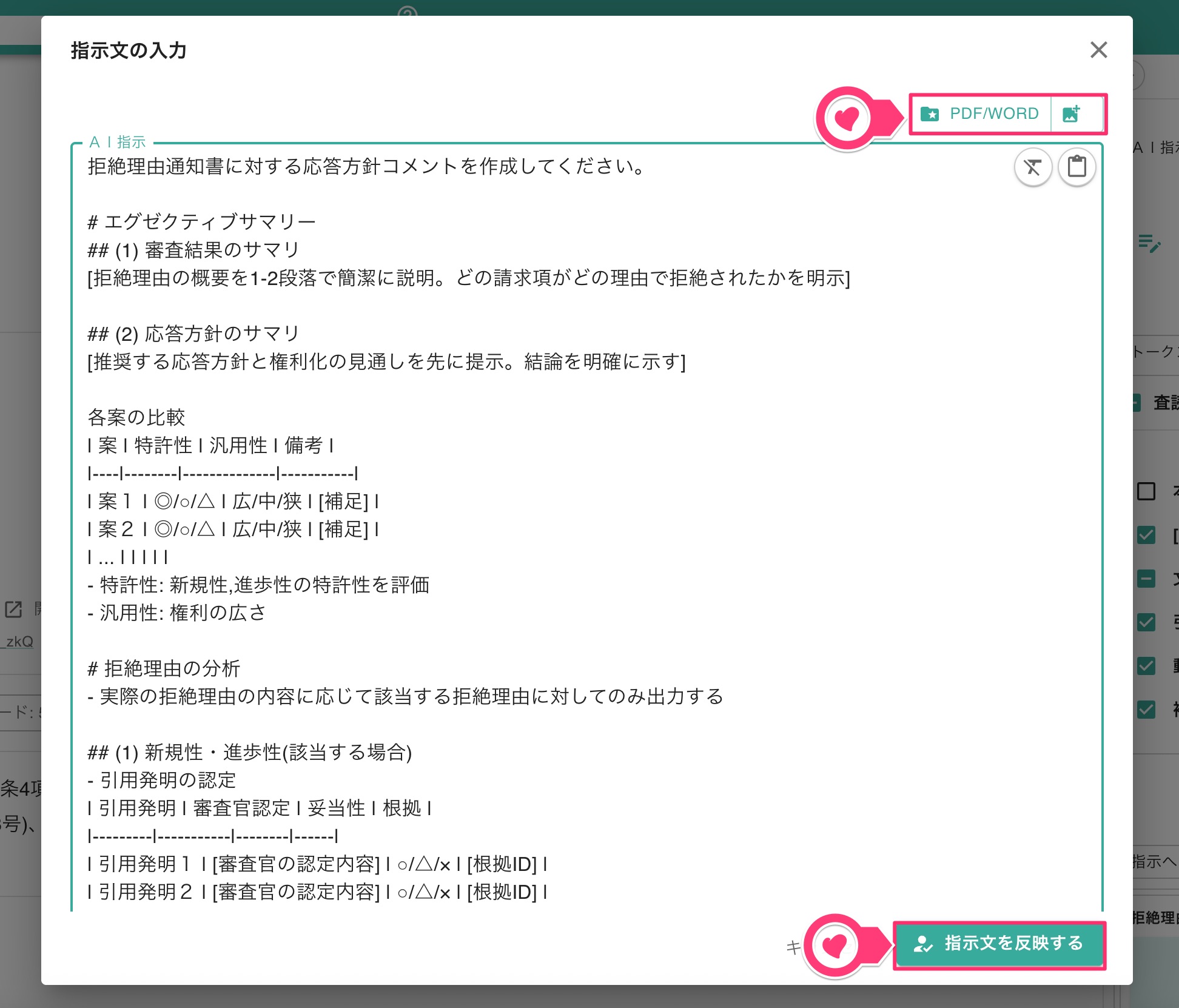Image resolution: width=1179 pixels, height=1008 pixels.
Task: Click the table row starting | 引用発明２
Action: (x=317, y=892)
